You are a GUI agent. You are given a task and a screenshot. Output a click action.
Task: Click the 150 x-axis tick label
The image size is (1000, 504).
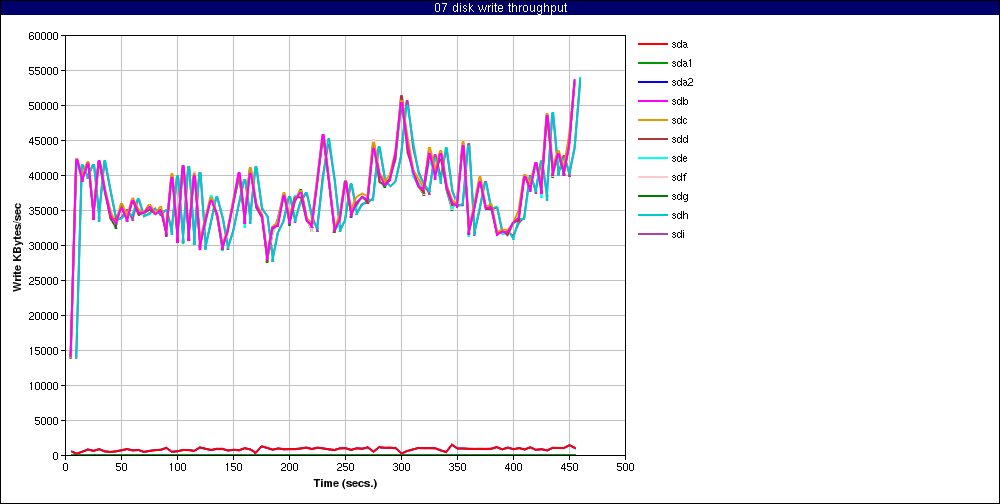(x=233, y=467)
